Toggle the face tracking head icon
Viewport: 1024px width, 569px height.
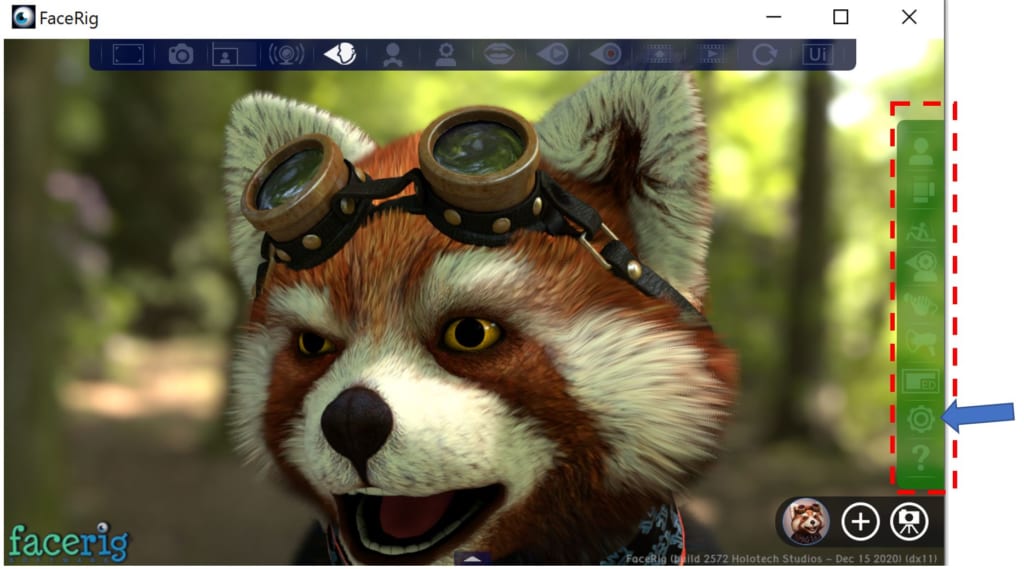point(340,54)
